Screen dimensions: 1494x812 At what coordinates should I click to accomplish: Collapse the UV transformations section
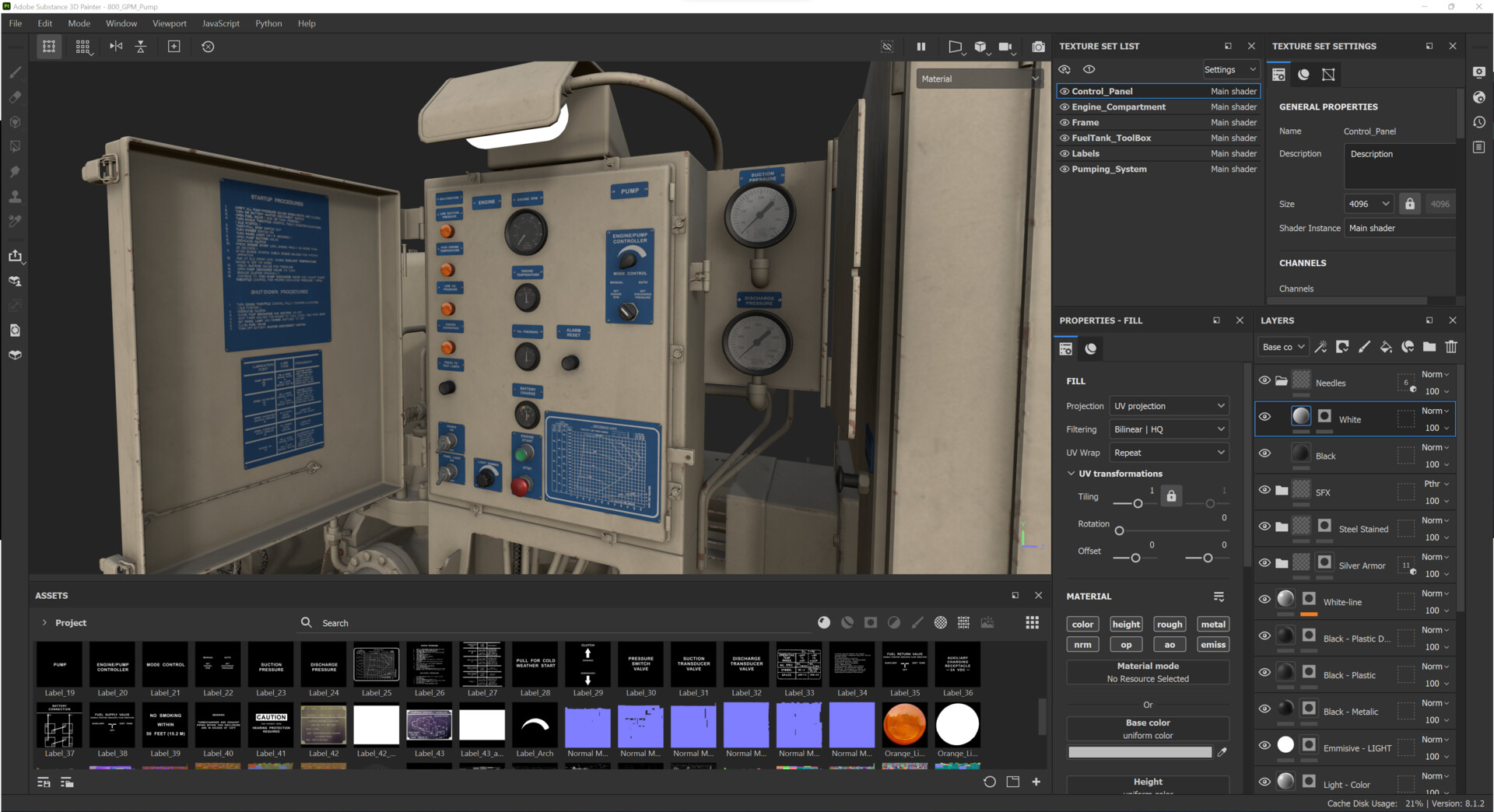tap(1071, 474)
